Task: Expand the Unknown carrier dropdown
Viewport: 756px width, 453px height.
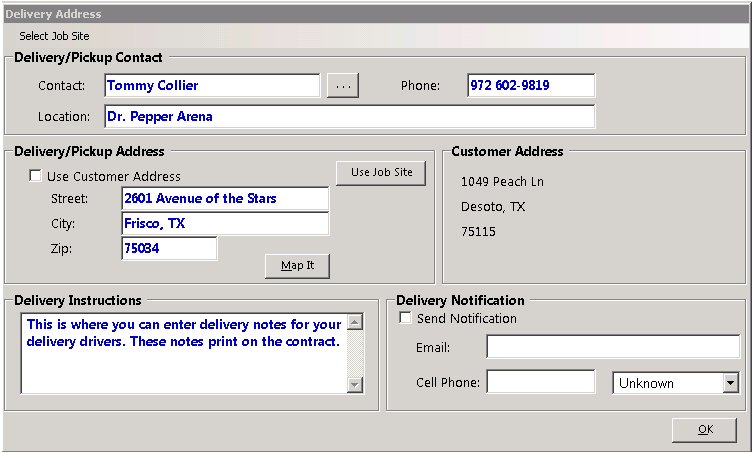Action: 730,383
